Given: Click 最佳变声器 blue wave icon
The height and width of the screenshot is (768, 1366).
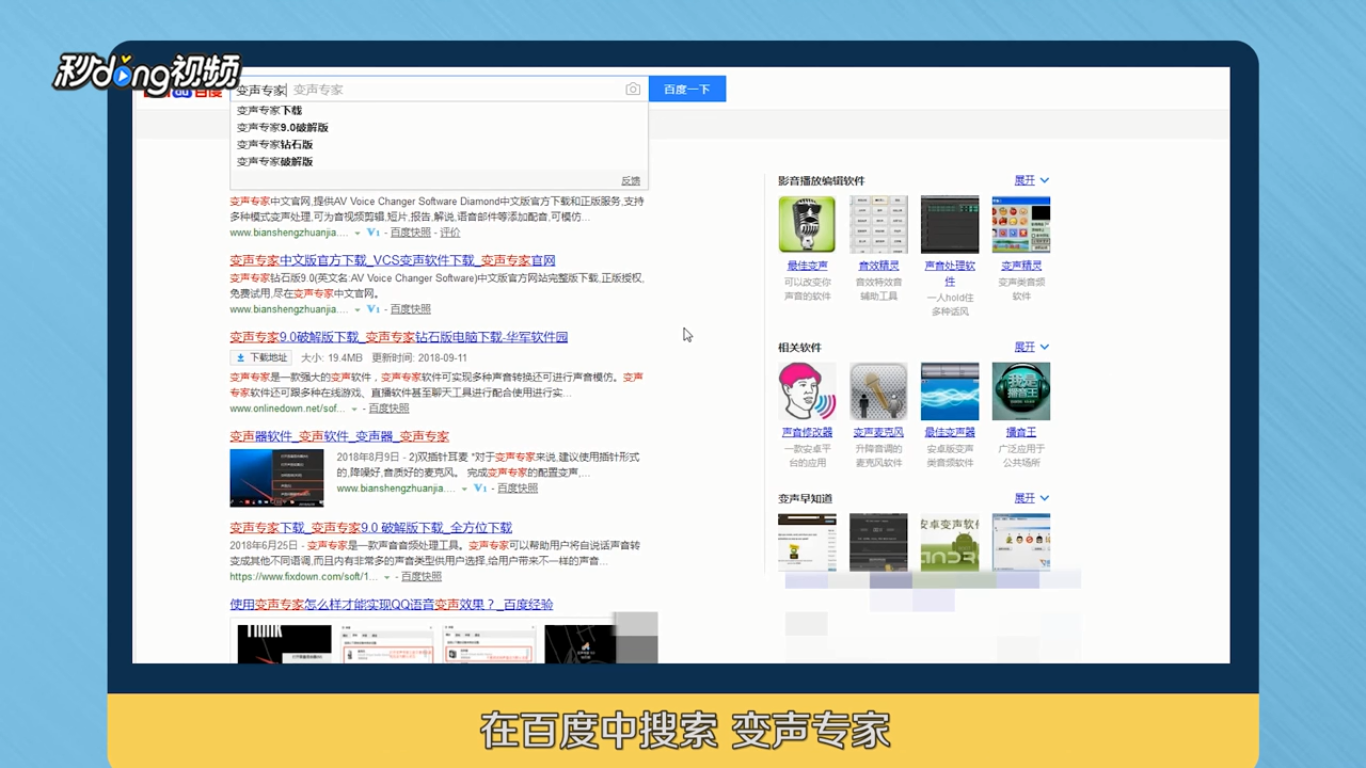Looking at the screenshot, I should coord(949,391).
